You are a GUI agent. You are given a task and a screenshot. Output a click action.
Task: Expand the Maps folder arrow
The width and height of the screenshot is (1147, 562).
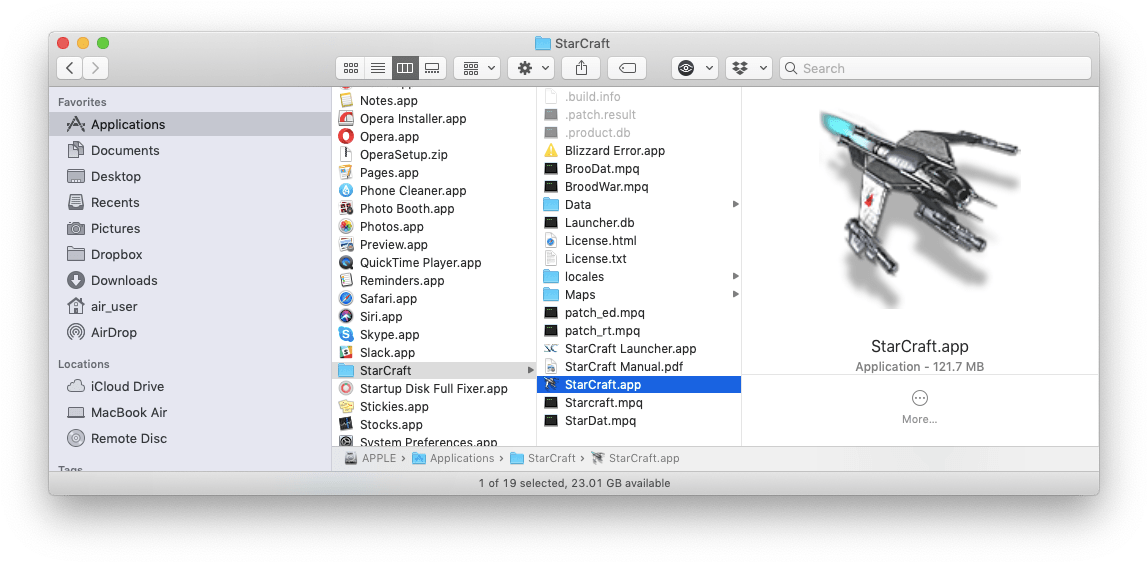(x=735, y=294)
